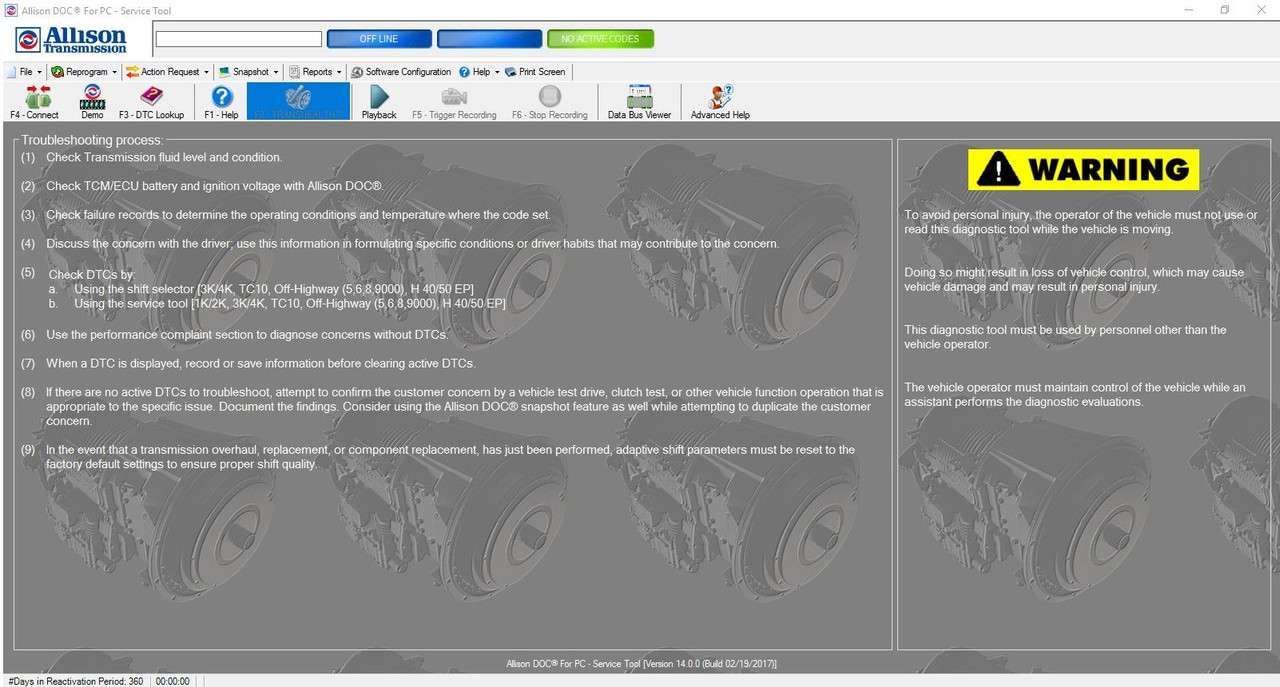Click the '#Days in Reactivation Period: 360' status

tap(76, 681)
